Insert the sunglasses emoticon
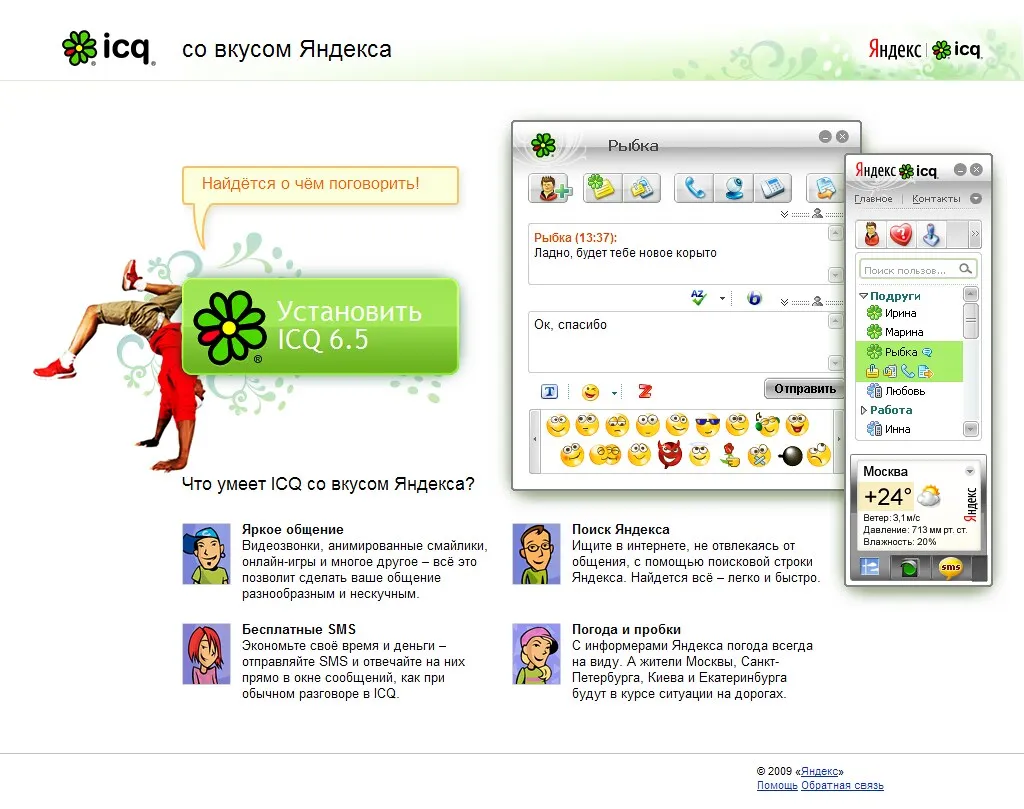The width and height of the screenshot is (1024, 809). tap(707, 425)
